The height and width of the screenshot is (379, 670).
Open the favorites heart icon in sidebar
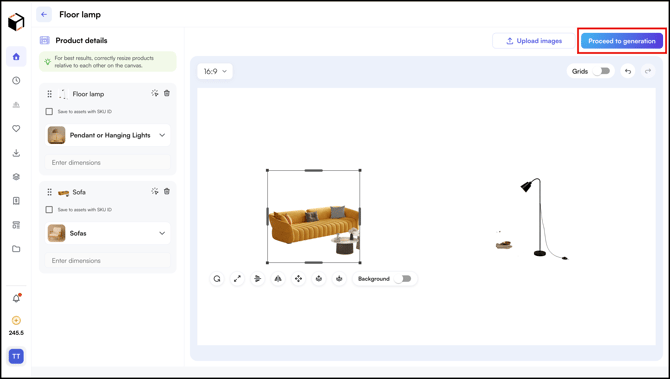pos(16,129)
